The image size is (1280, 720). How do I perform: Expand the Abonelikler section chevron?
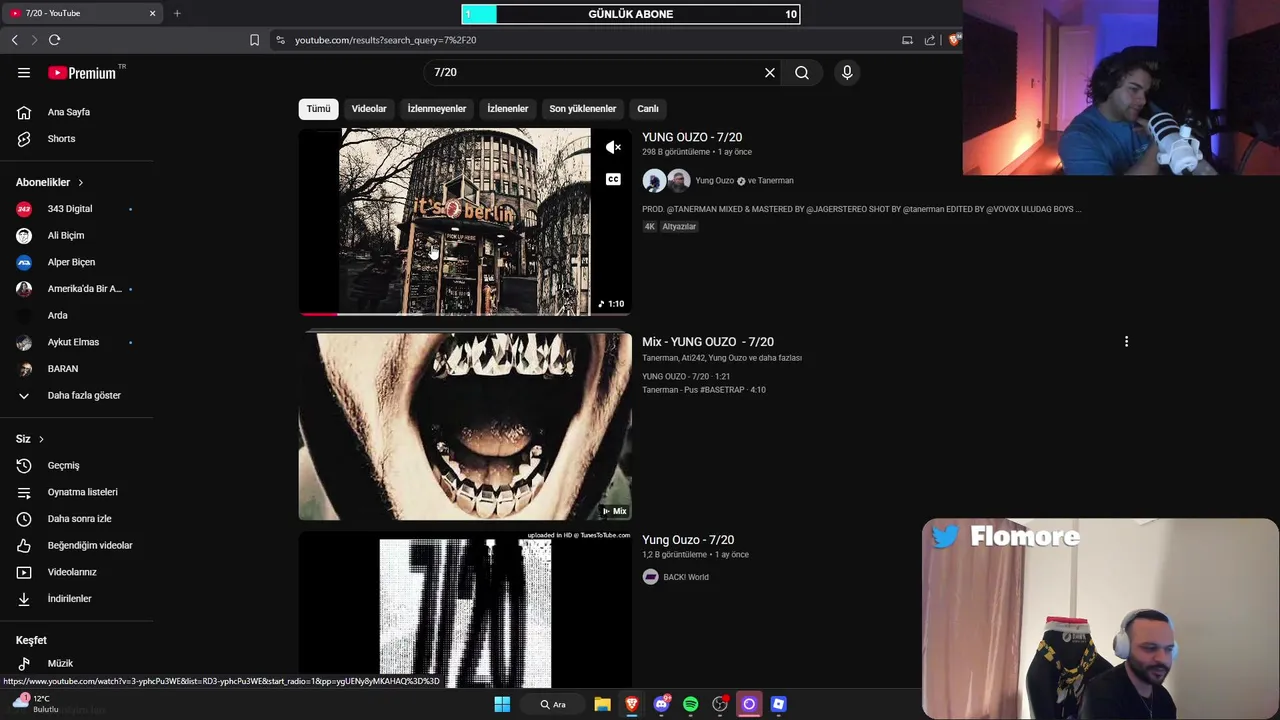(x=81, y=183)
